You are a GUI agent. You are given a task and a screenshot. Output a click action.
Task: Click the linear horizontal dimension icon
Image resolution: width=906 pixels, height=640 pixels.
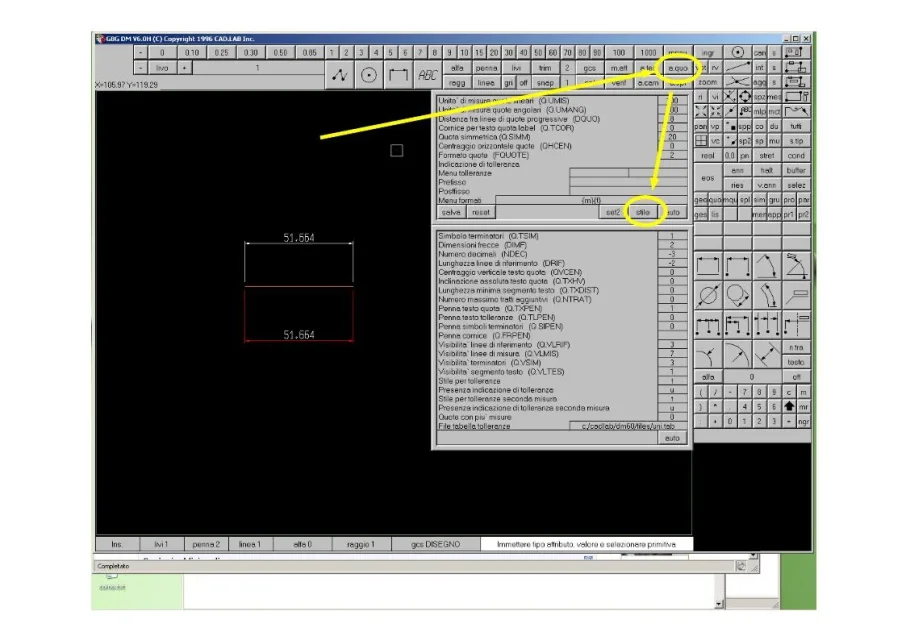[x=708, y=266]
